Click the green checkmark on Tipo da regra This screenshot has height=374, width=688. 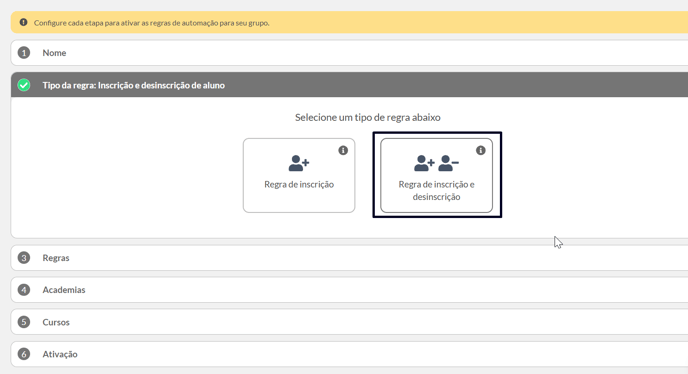(24, 85)
